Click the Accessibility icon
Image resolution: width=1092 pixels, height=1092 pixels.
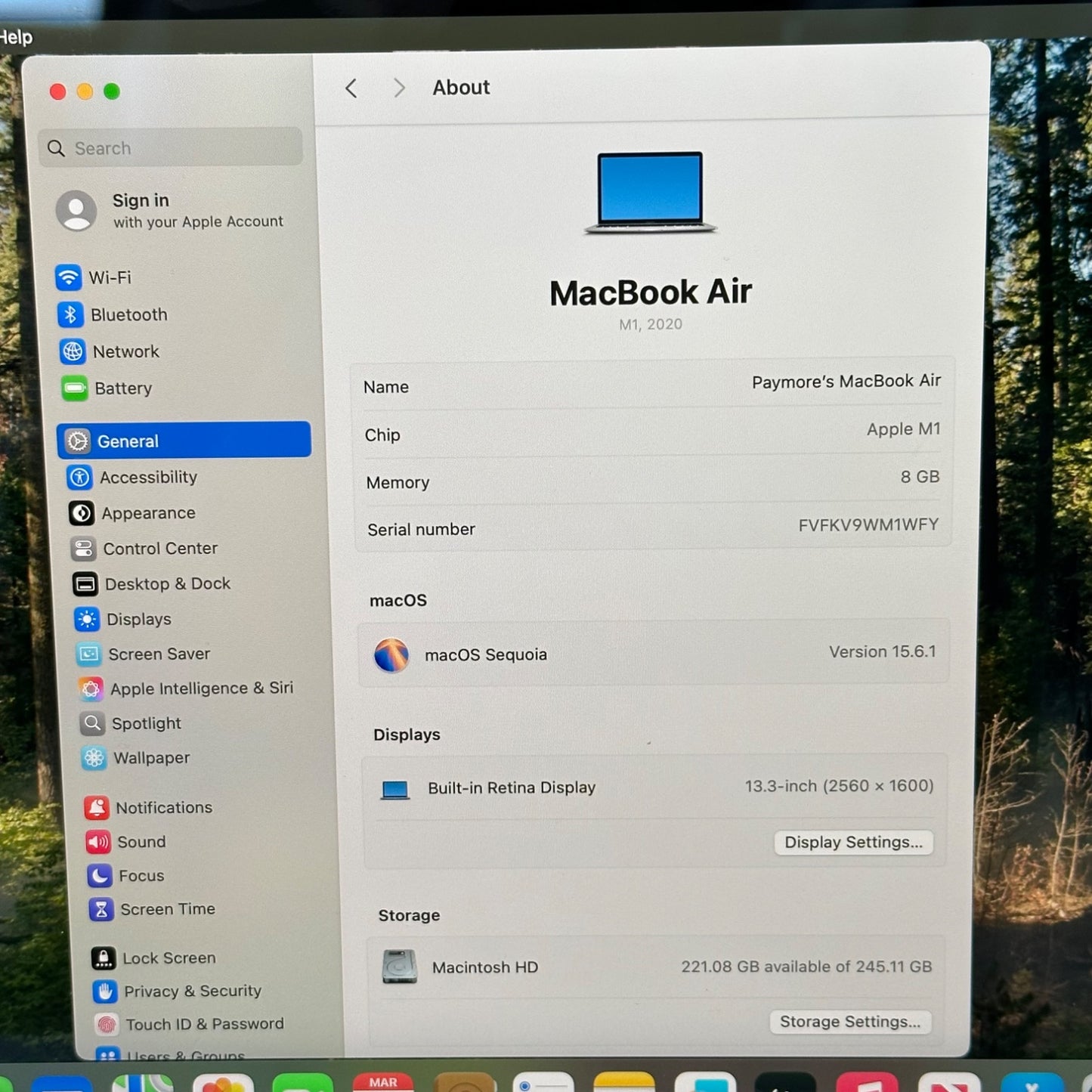(x=79, y=478)
